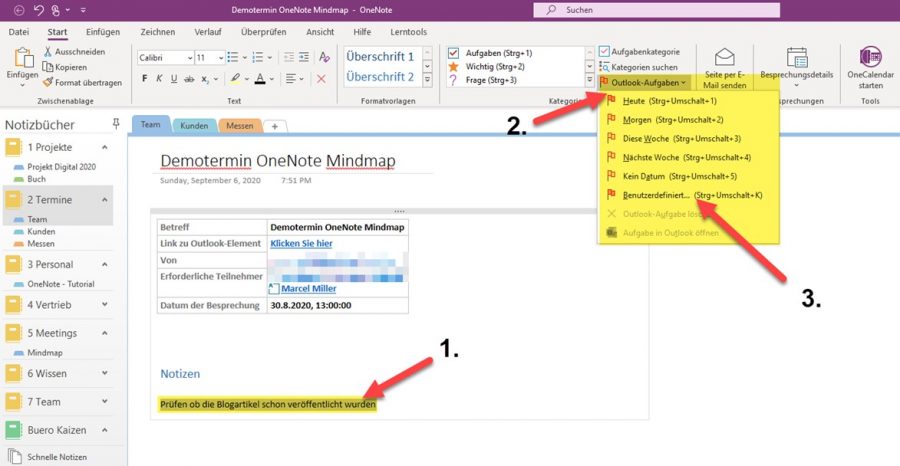Screen dimensions: 900x466
Task: Increase the indent level
Action: (304, 57)
